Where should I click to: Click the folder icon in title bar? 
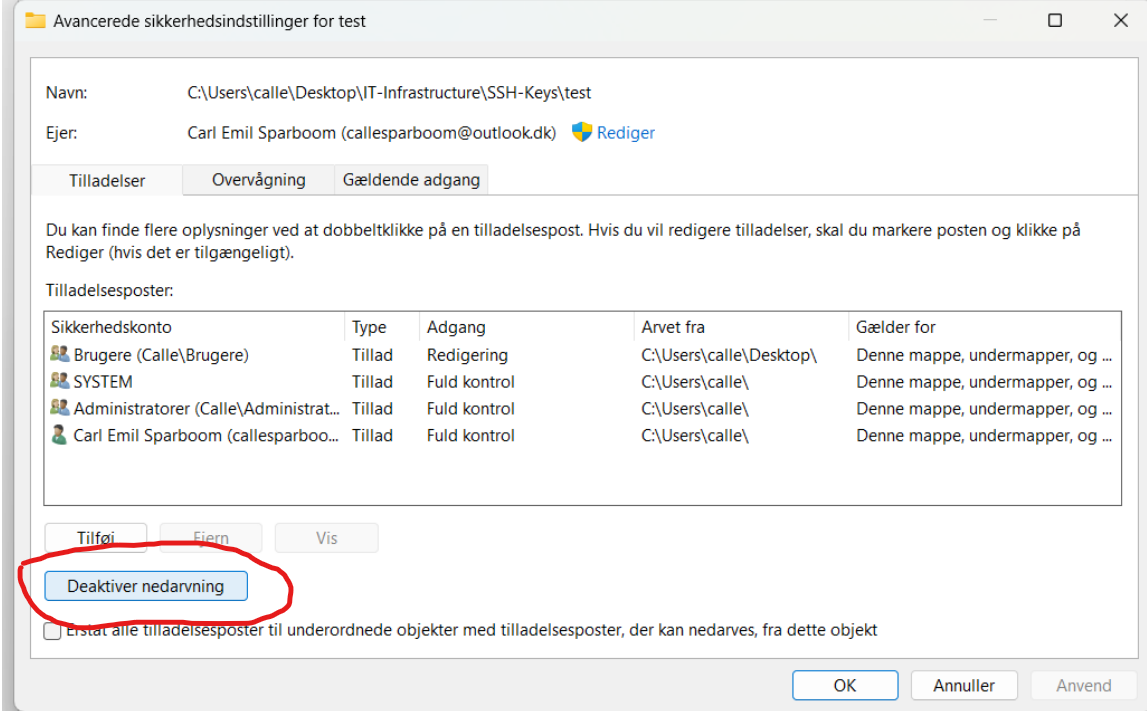point(36,20)
